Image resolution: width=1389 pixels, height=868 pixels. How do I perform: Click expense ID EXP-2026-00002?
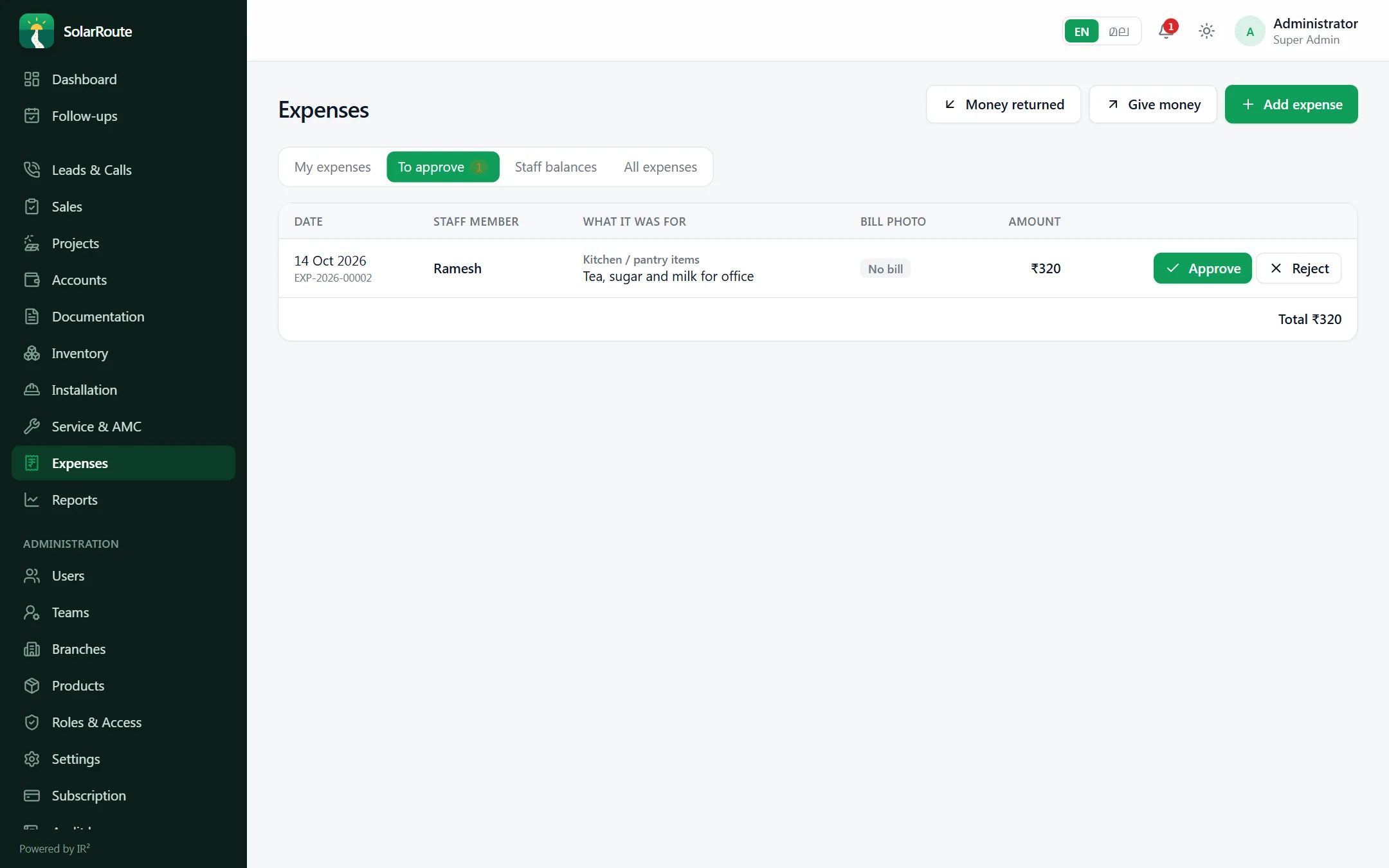[x=333, y=278]
